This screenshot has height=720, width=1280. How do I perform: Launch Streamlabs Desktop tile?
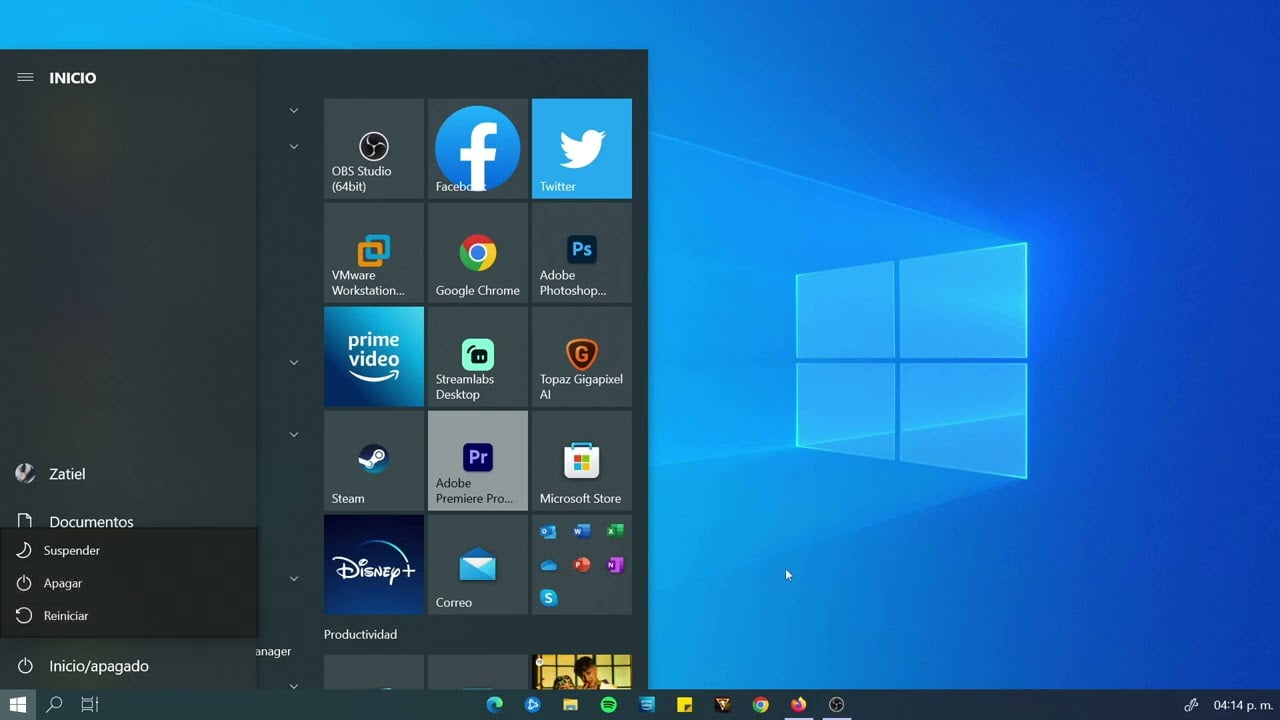(478, 356)
